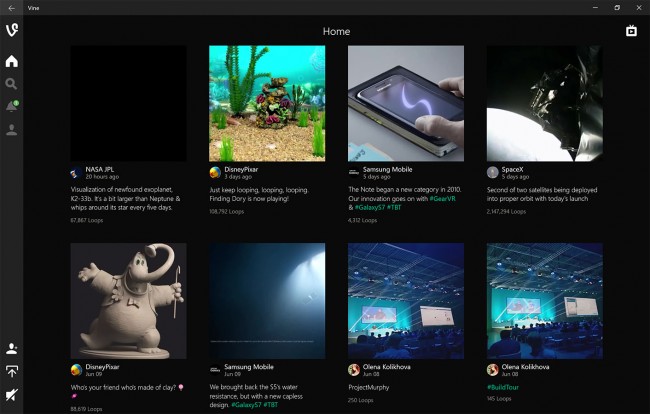The height and width of the screenshot is (414, 650).
Task: Click the Home page heading
Action: (x=336, y=31)
